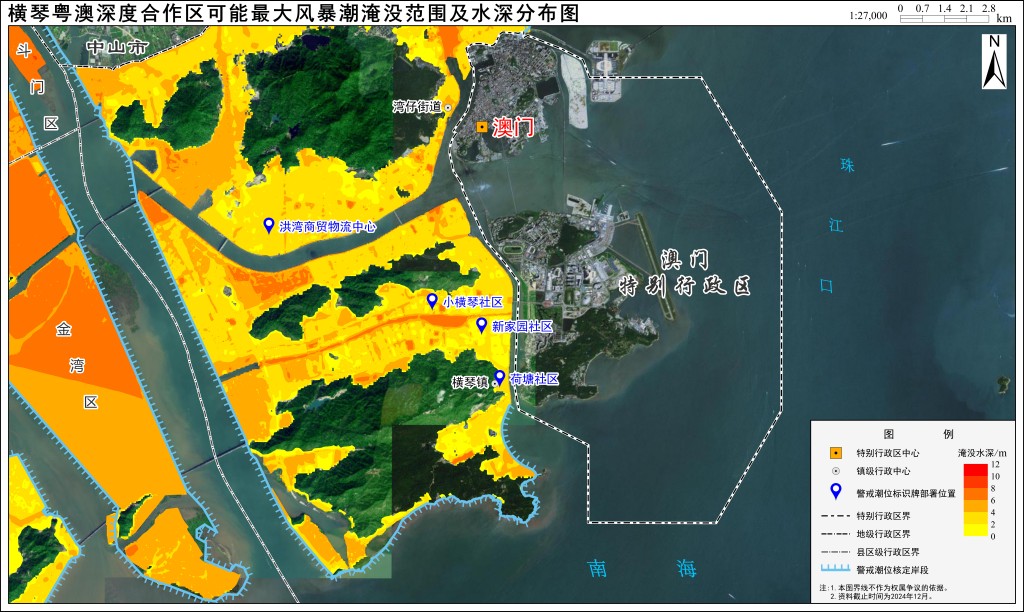The width and height of the screenshot is (1024, 612).
Task: Click the legend's 地级行政区界 line symbol
Action: pos(835,534)
